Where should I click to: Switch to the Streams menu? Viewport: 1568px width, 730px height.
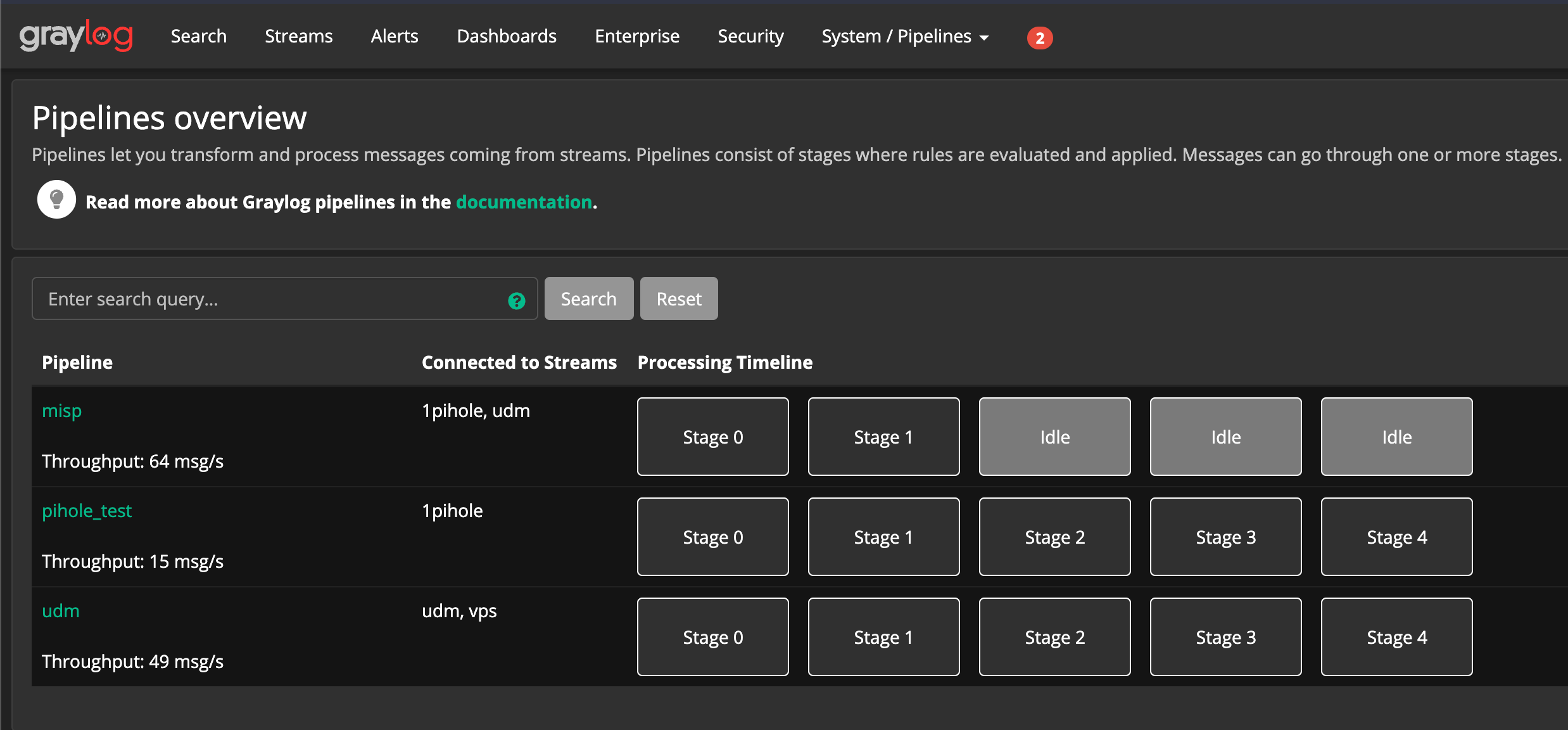click(x=298, y=36)
